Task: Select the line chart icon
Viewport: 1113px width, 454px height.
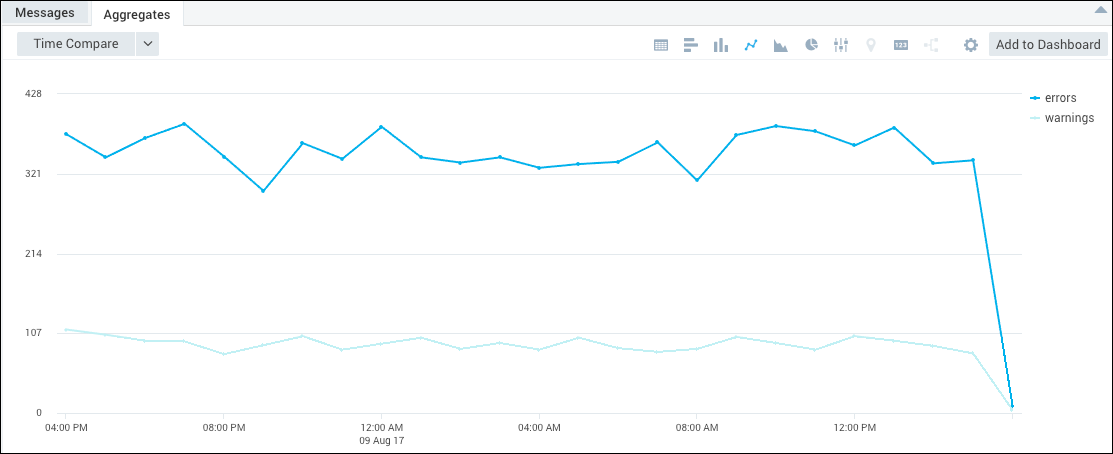Action: [x=751, y=45]
